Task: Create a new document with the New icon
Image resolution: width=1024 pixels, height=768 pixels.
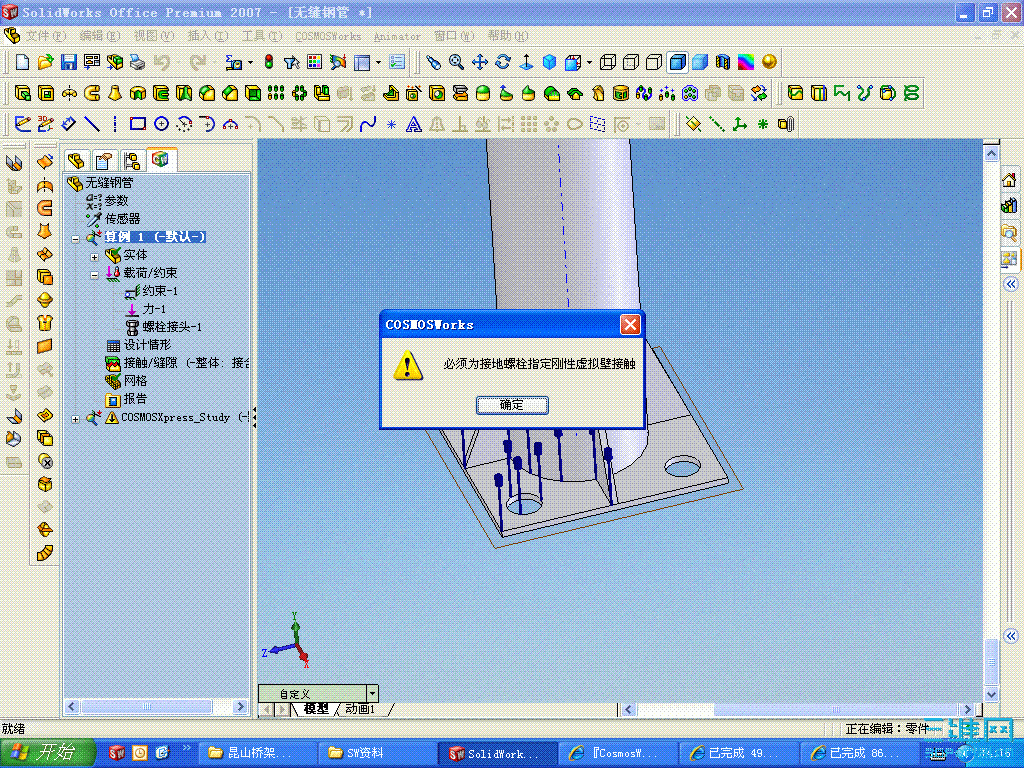Action: pyautogui.click(x=22, y=62)
